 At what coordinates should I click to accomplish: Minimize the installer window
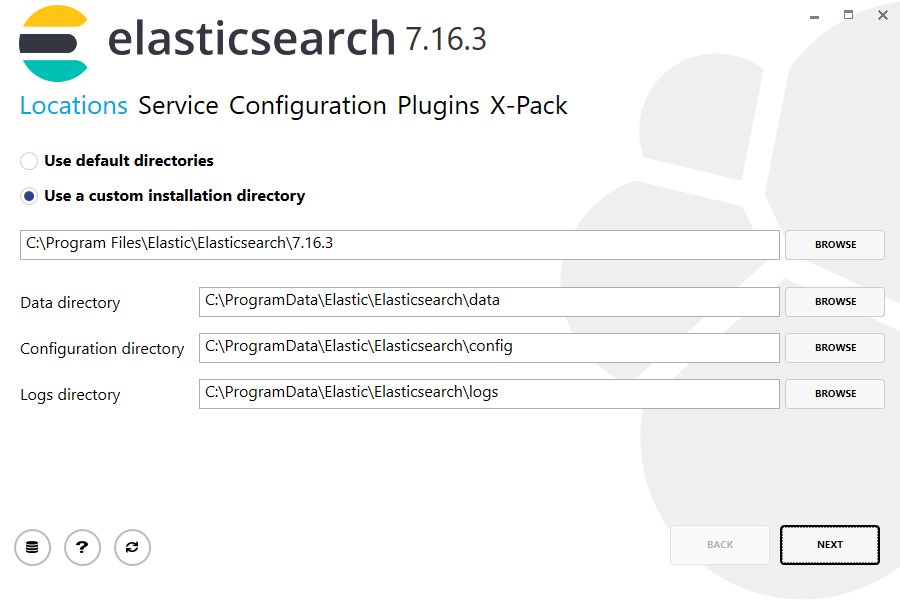tap(814, 16)
